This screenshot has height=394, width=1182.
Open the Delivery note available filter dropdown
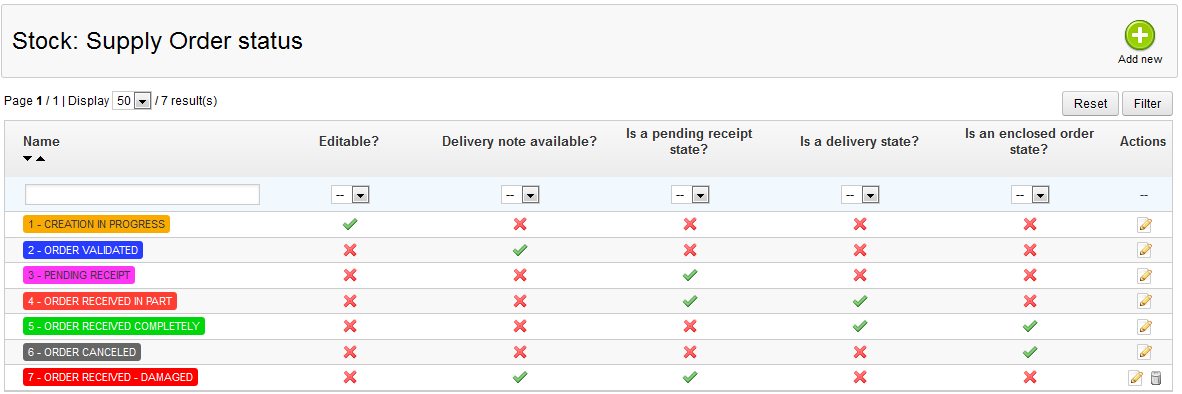pyautogui.click(x=519, y=195)
